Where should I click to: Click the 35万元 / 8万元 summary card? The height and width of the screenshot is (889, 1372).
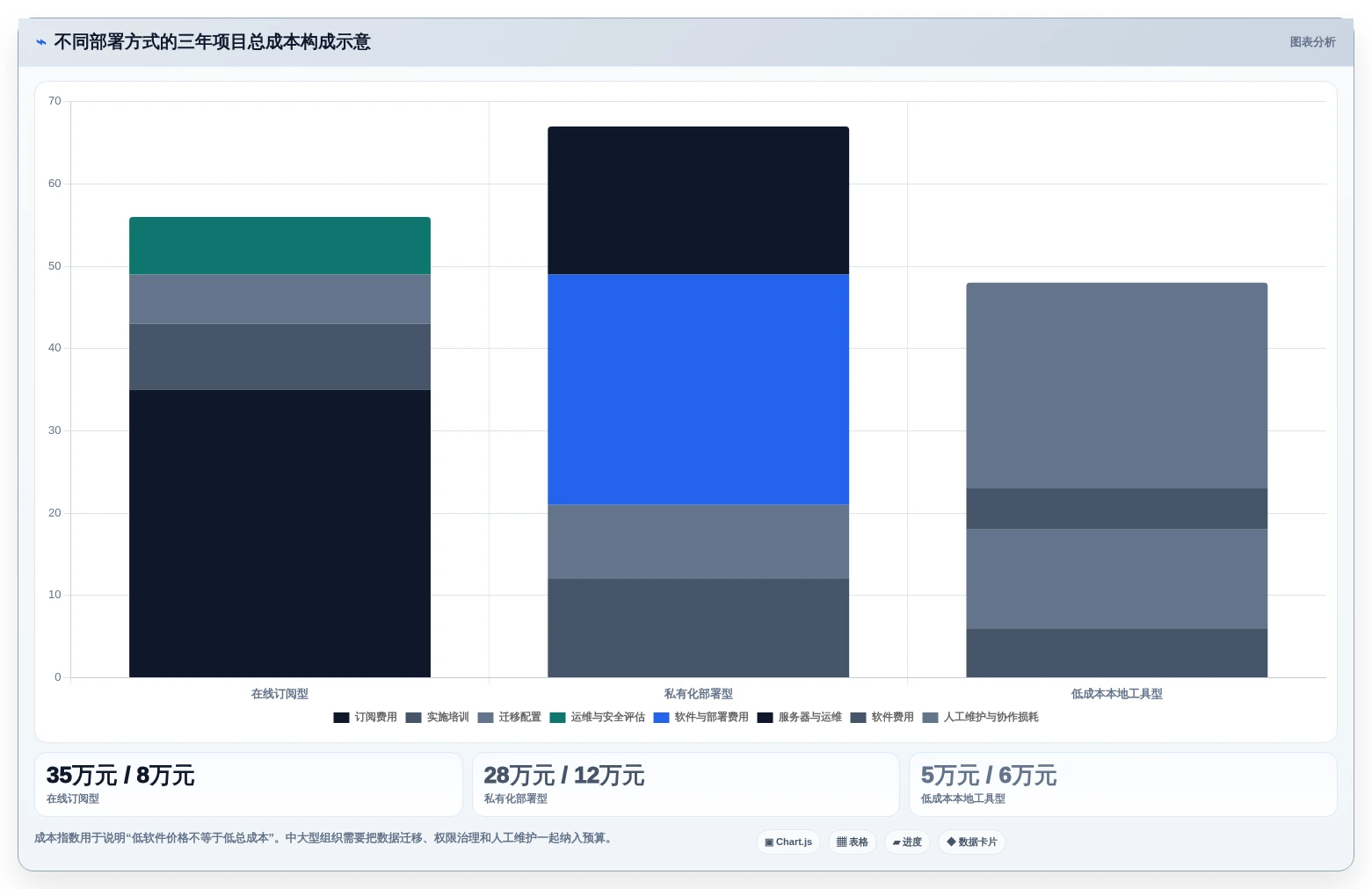tap(249, 784)
